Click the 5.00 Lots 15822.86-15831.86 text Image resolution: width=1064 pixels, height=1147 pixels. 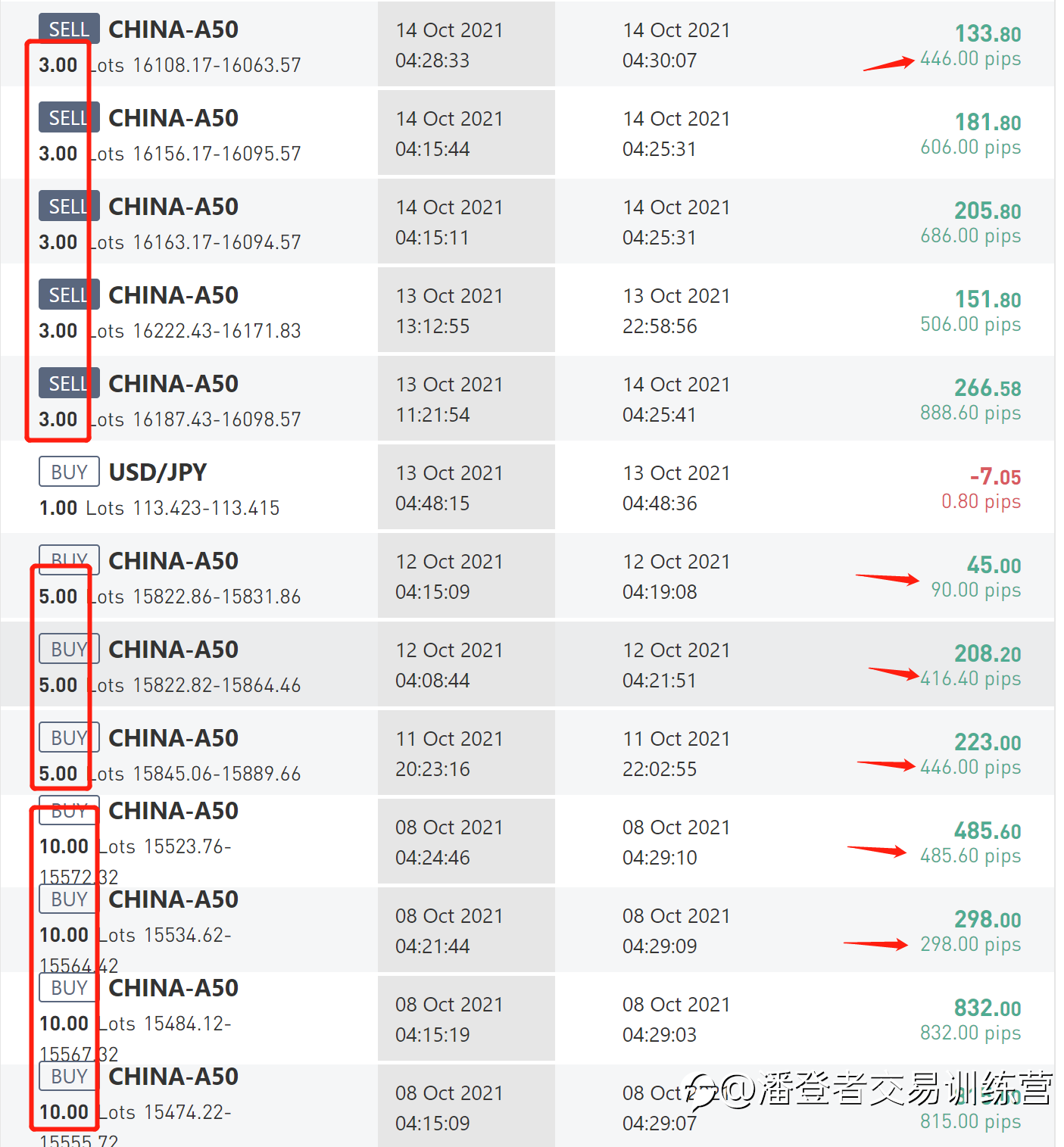(170, 597)
